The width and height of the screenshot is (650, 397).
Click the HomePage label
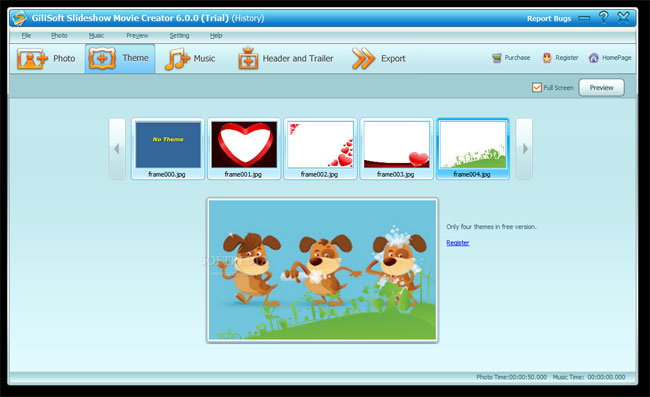616,58
